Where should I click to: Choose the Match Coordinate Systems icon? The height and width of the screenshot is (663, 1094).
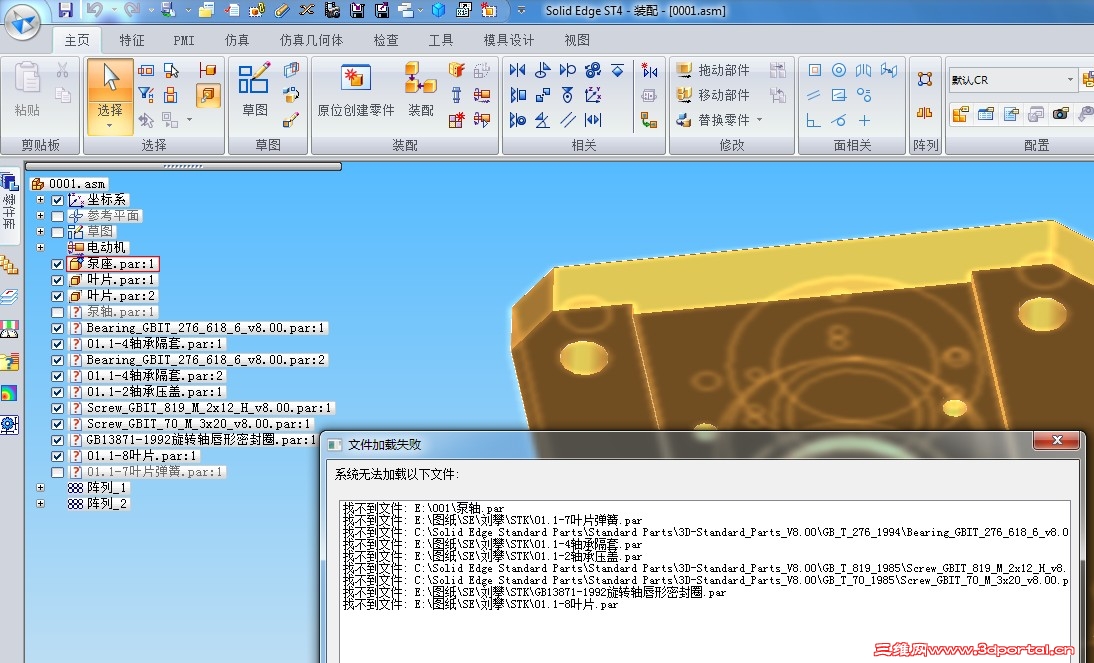tap(592, 95)
